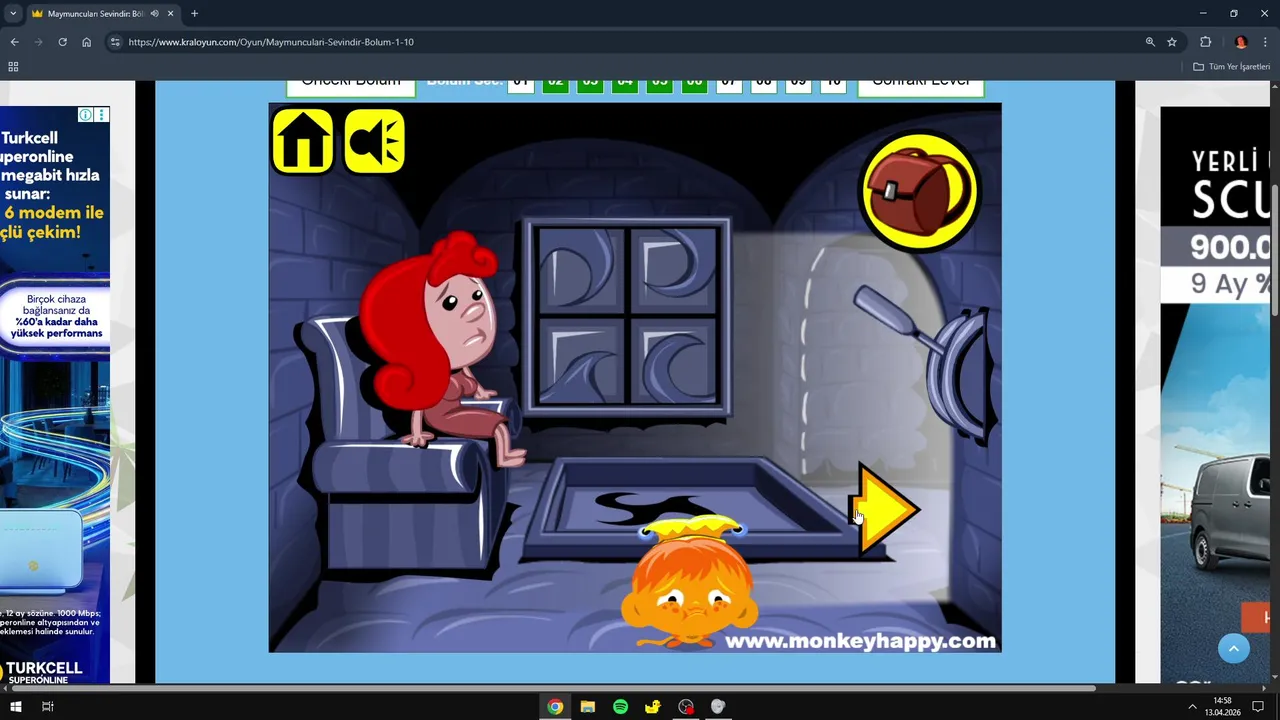1280x720 pixels.
Task: Expand the tab search dropdown
Action: (12, 14)
